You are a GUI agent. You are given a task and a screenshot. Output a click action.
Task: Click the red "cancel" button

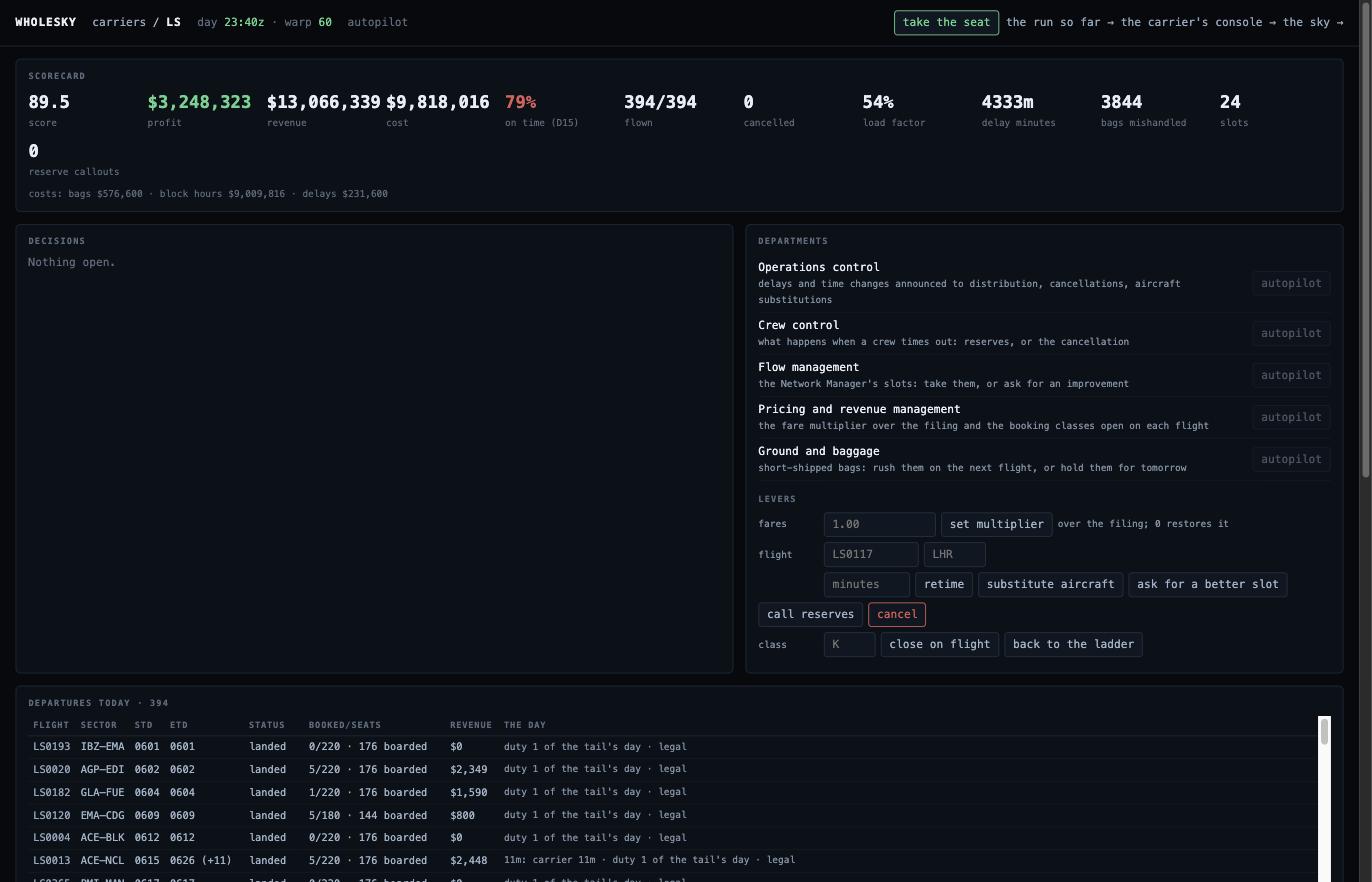coord(897,614)
